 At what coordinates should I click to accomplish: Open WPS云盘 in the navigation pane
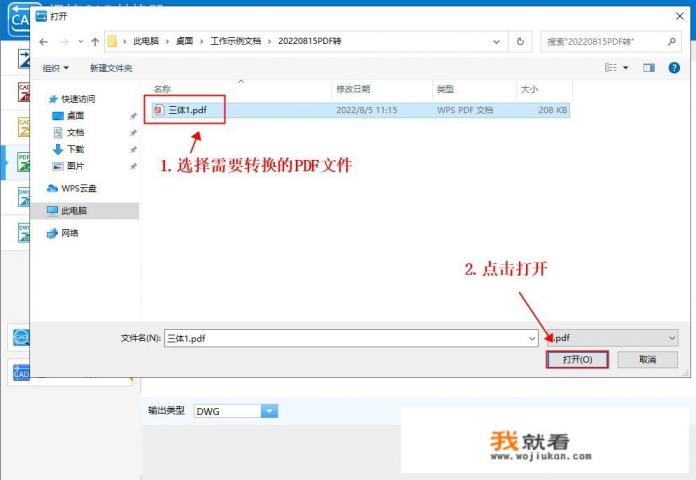coord(72,188)
